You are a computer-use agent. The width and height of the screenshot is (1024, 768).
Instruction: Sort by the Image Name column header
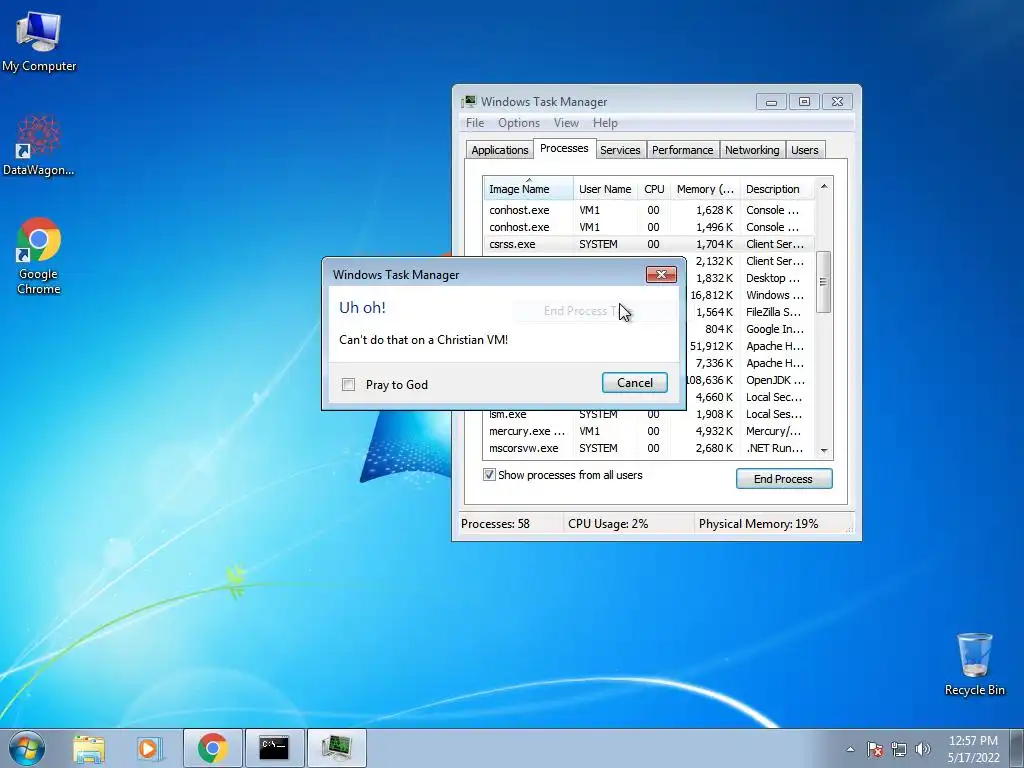pos(528,189)
